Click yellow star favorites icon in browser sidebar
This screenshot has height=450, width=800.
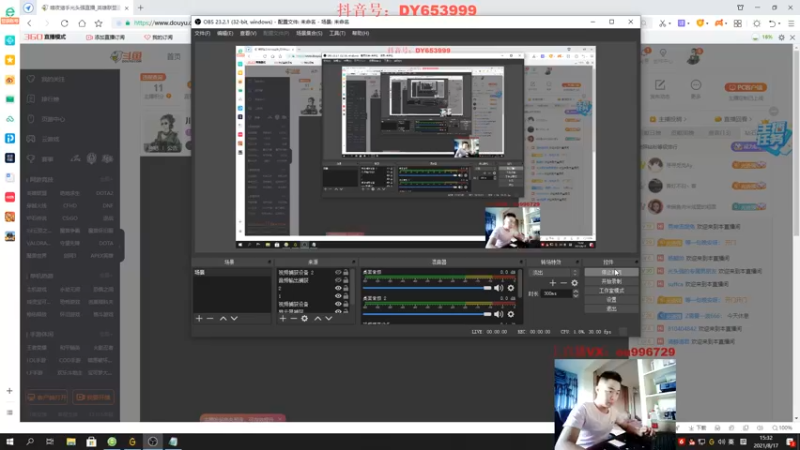[10, 60]
